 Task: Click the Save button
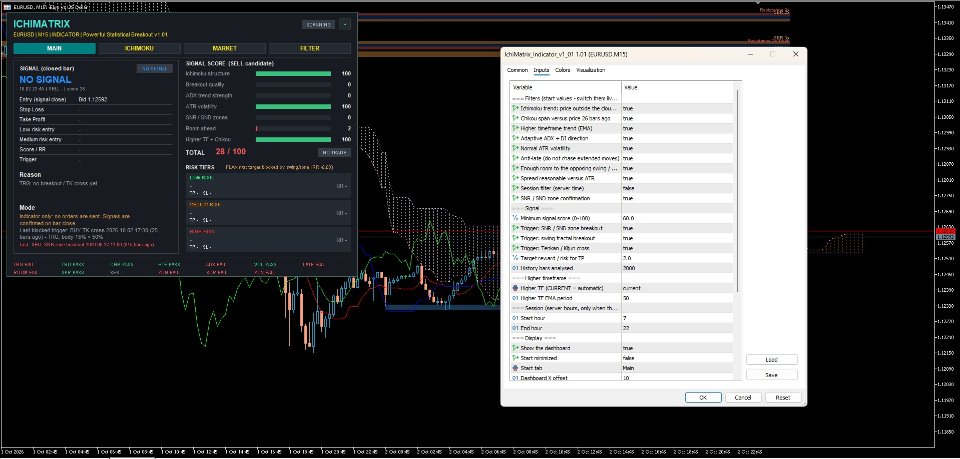pos(771,375)
